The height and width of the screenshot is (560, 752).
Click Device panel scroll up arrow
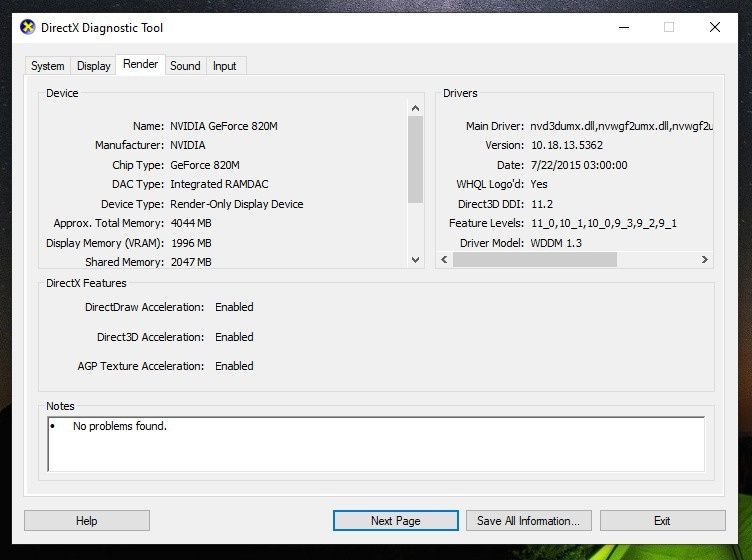pyautogui.click(x=415, y=108)
